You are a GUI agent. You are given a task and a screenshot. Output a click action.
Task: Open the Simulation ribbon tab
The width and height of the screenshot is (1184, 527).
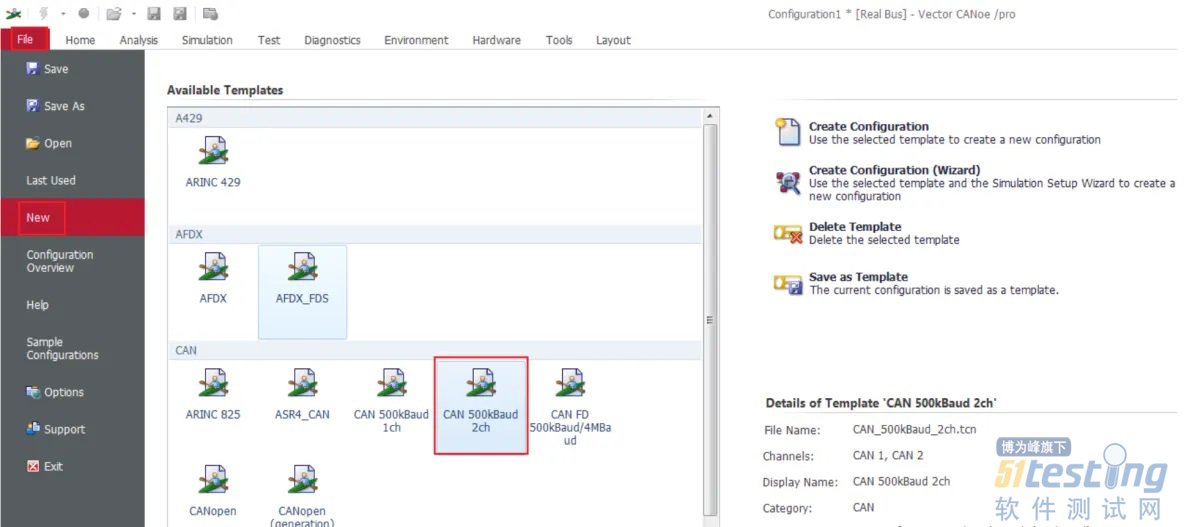(x=207, y=40)
